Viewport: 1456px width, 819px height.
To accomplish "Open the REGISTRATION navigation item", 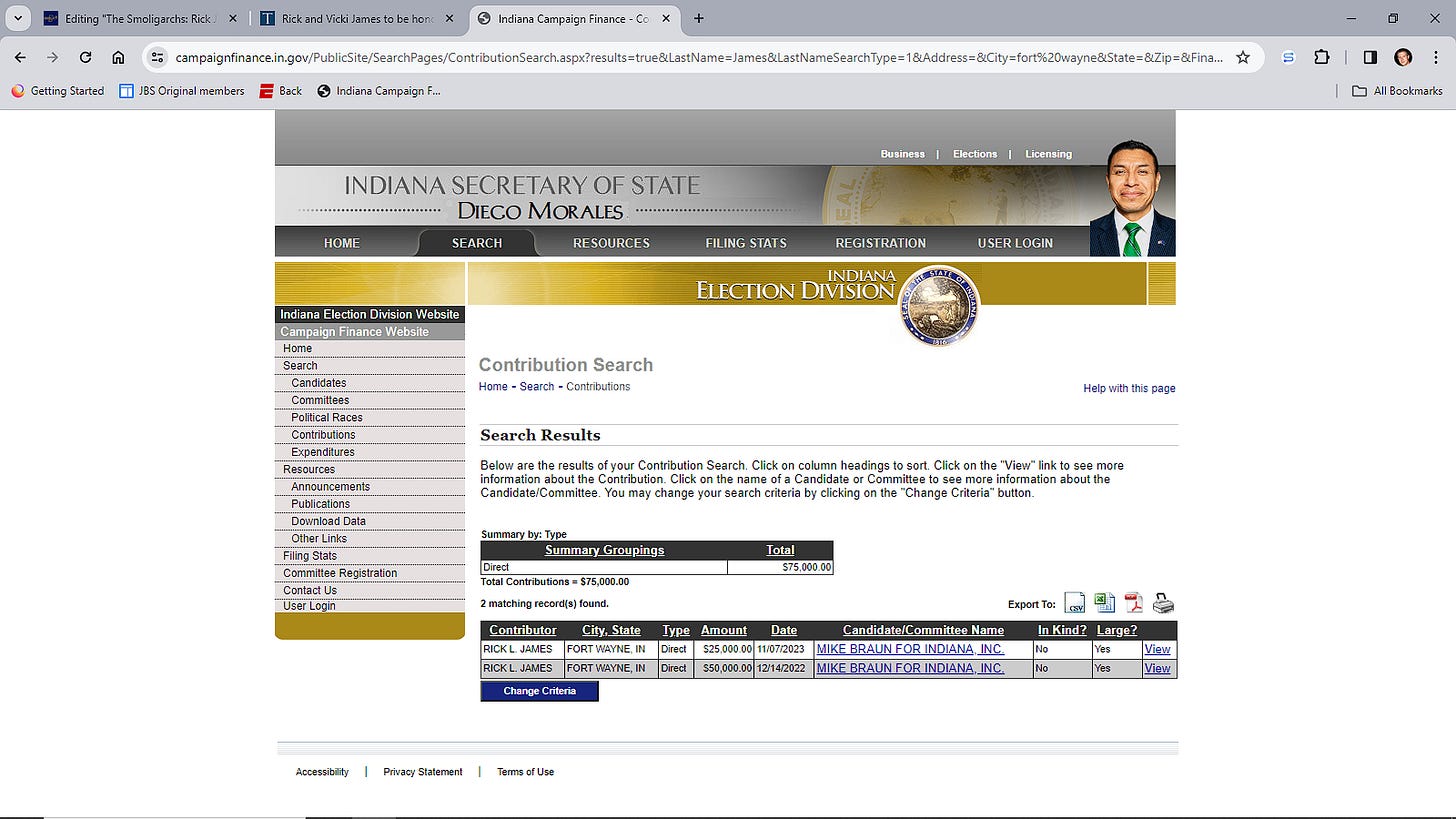I will pyautogui.click(x=881, y=243).
